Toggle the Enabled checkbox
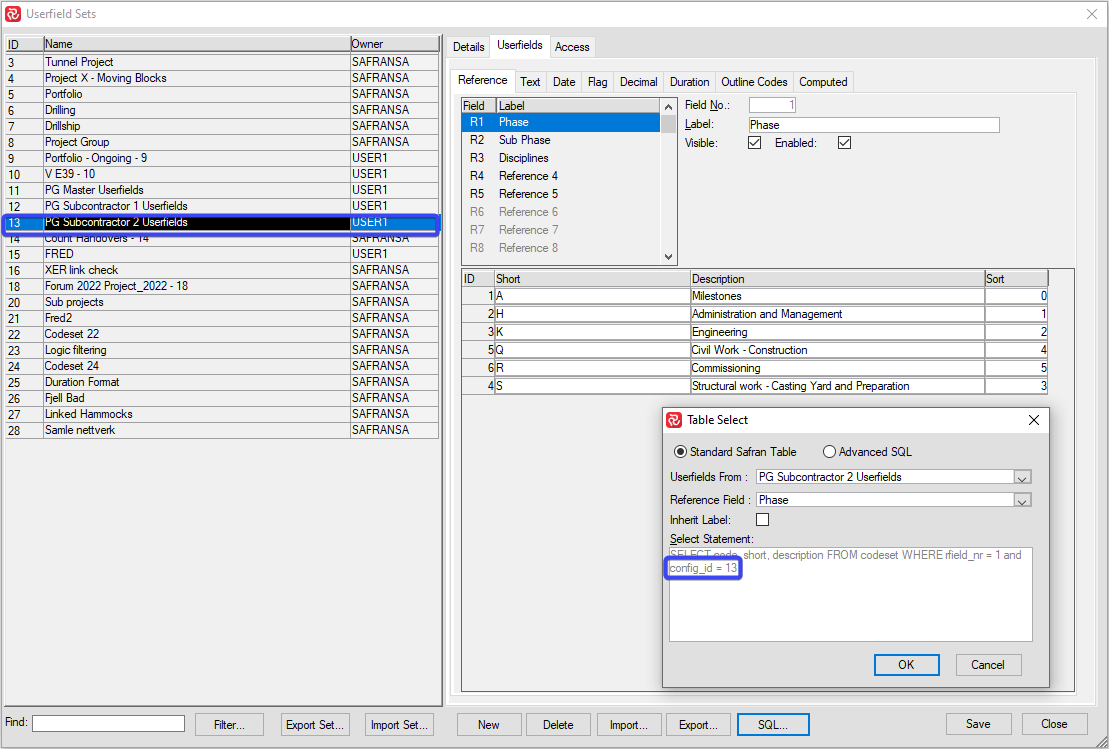This screenshot has height=749, width=1109. coord(844,143)
